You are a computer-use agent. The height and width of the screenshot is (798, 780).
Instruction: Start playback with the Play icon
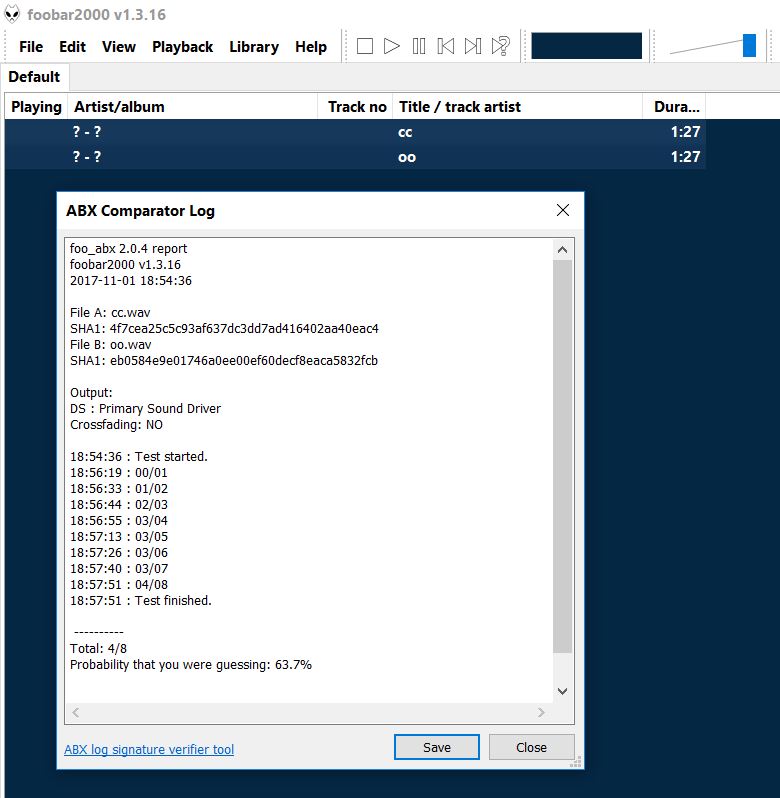(x=391, y=46)
